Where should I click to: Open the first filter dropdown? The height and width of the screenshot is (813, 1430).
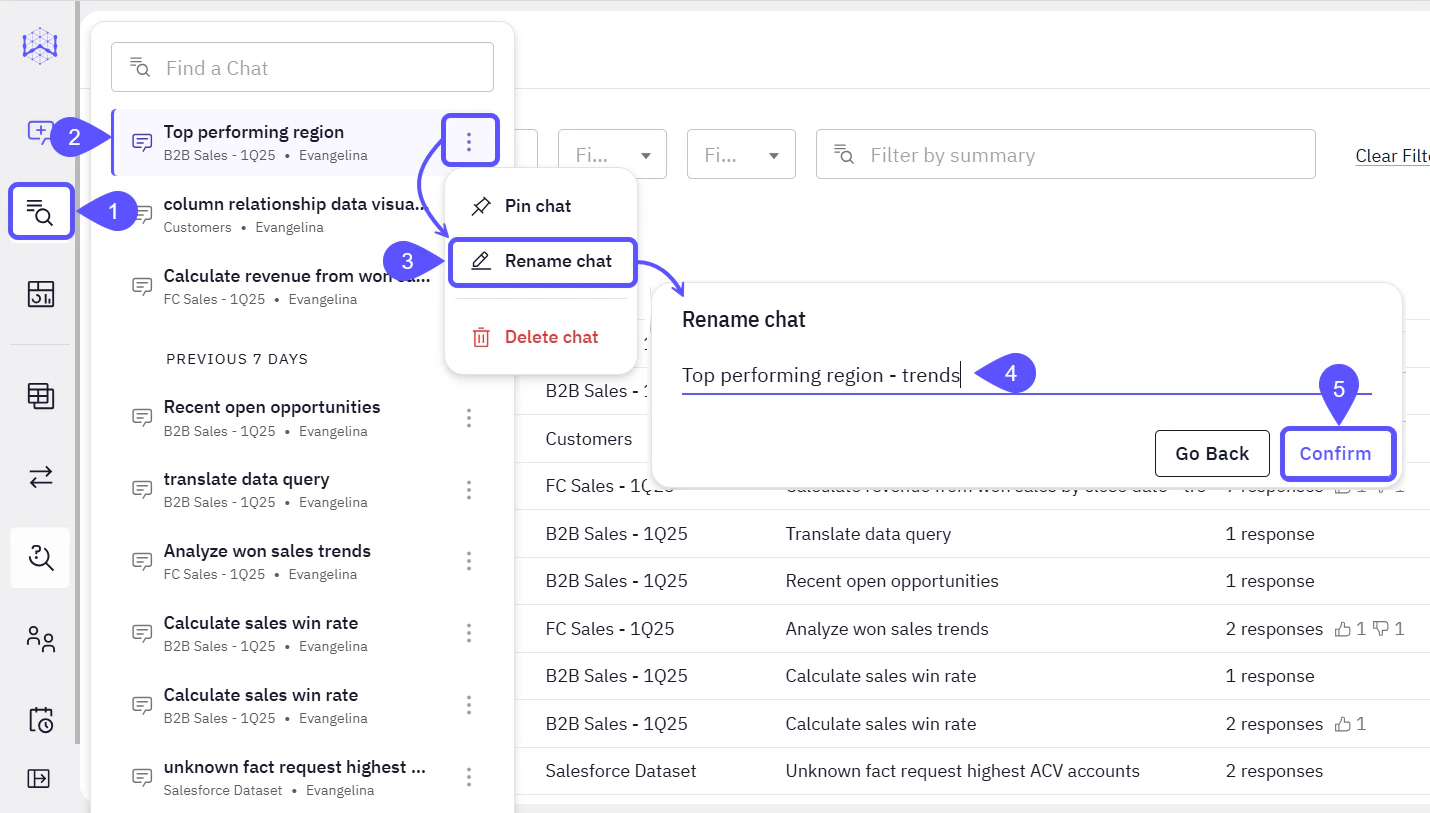[612, 154]
